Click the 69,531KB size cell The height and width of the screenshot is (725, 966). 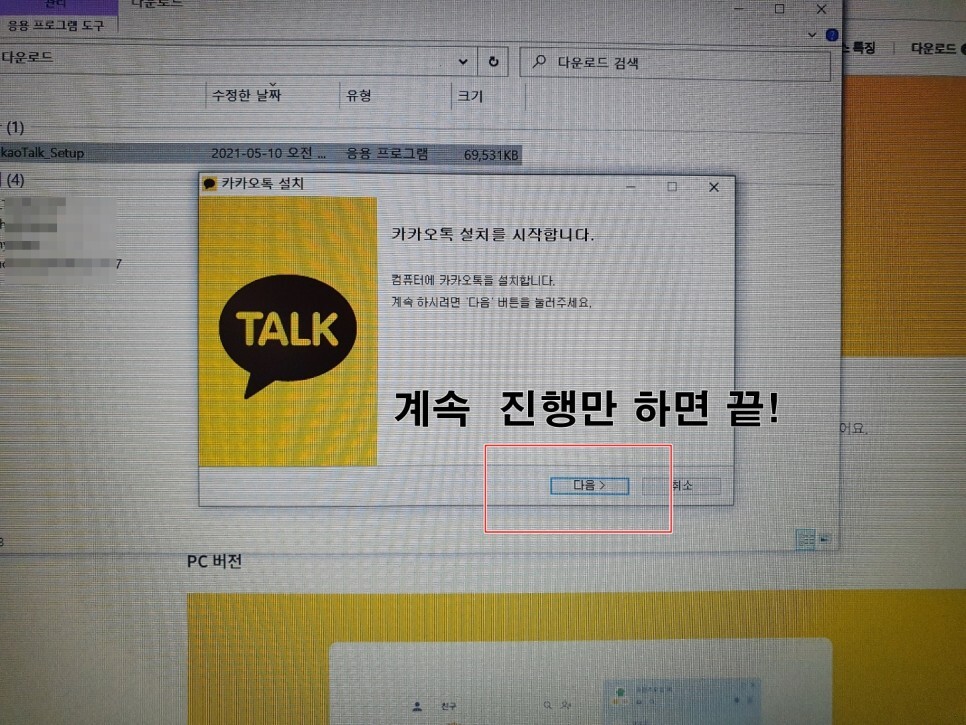coord(491,155)
